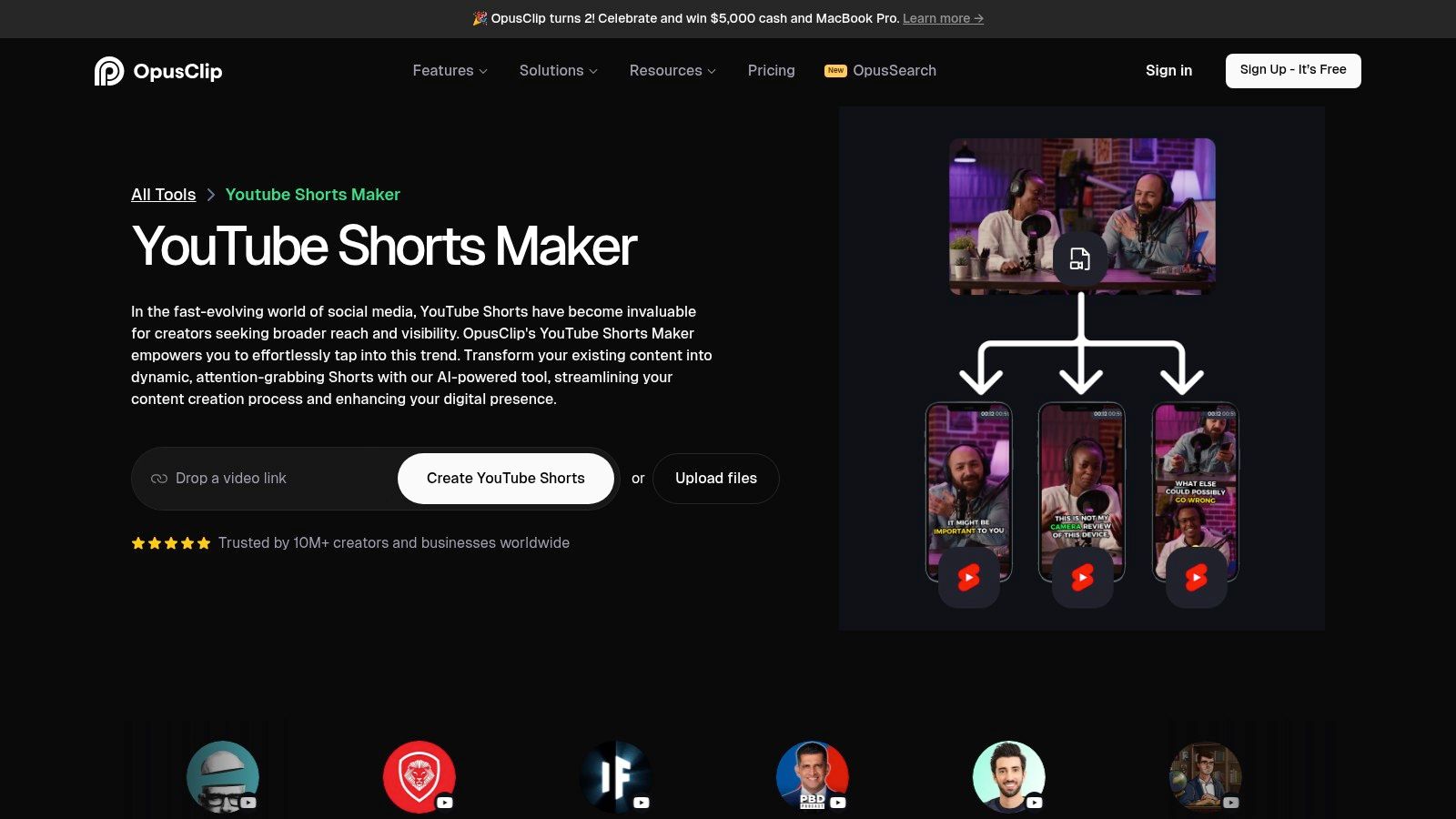Go to All Tools breadcrumb link
The image size is (1456, 819).
[x=163, y=195]
